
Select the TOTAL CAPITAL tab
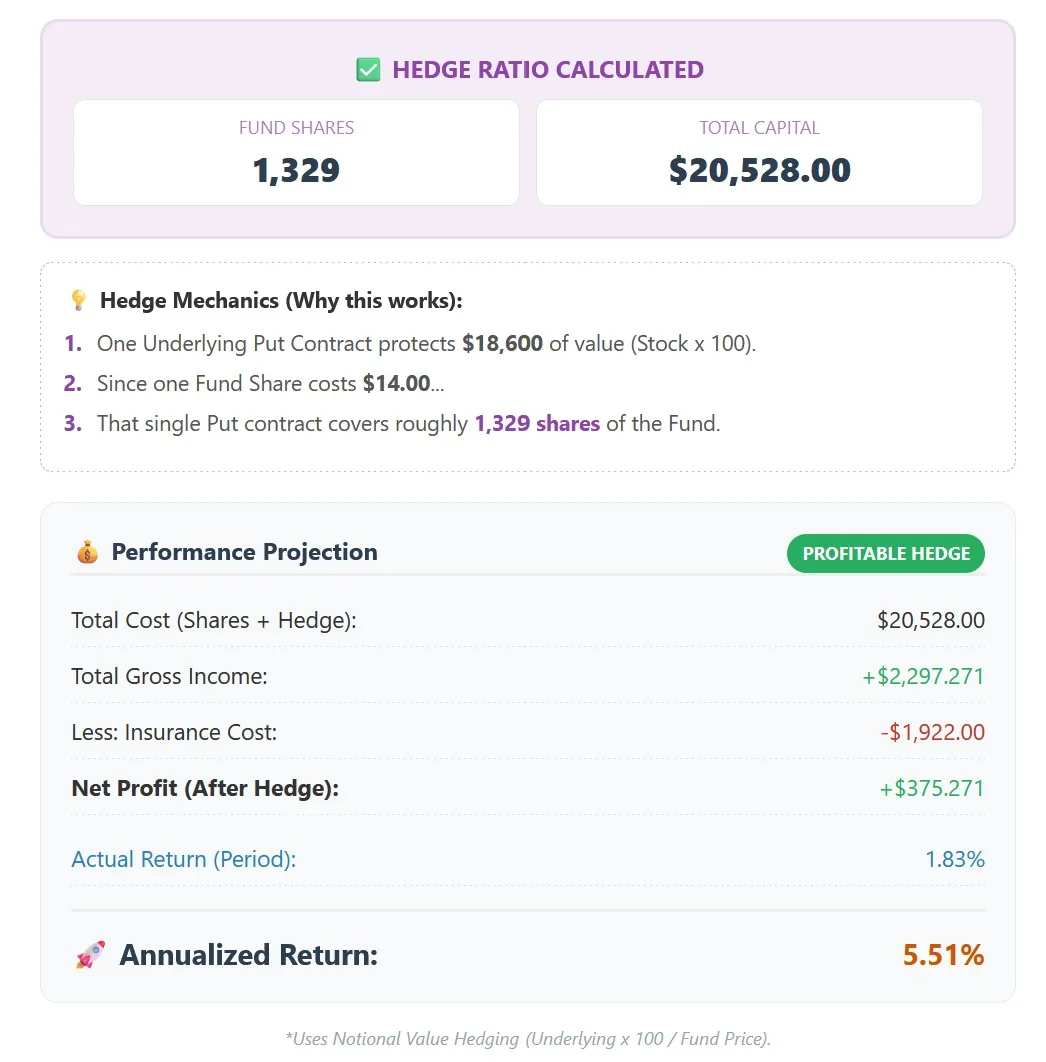click(x=759, y=128)
